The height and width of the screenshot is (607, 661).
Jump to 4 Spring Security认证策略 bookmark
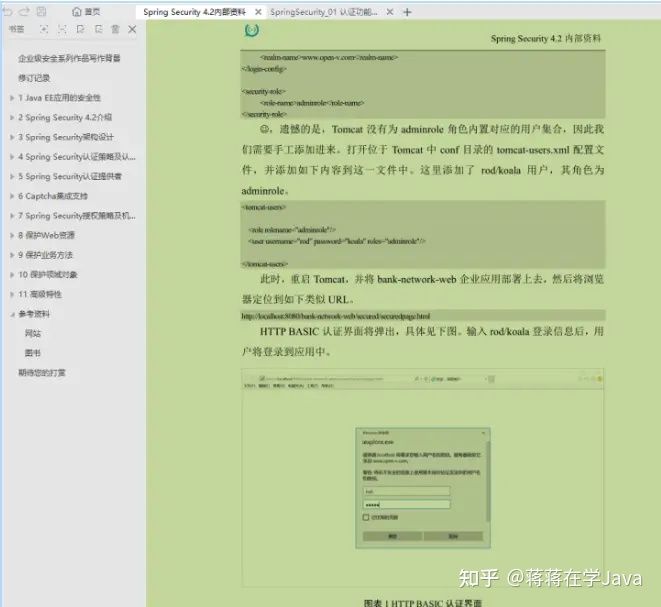coord(77,157)
